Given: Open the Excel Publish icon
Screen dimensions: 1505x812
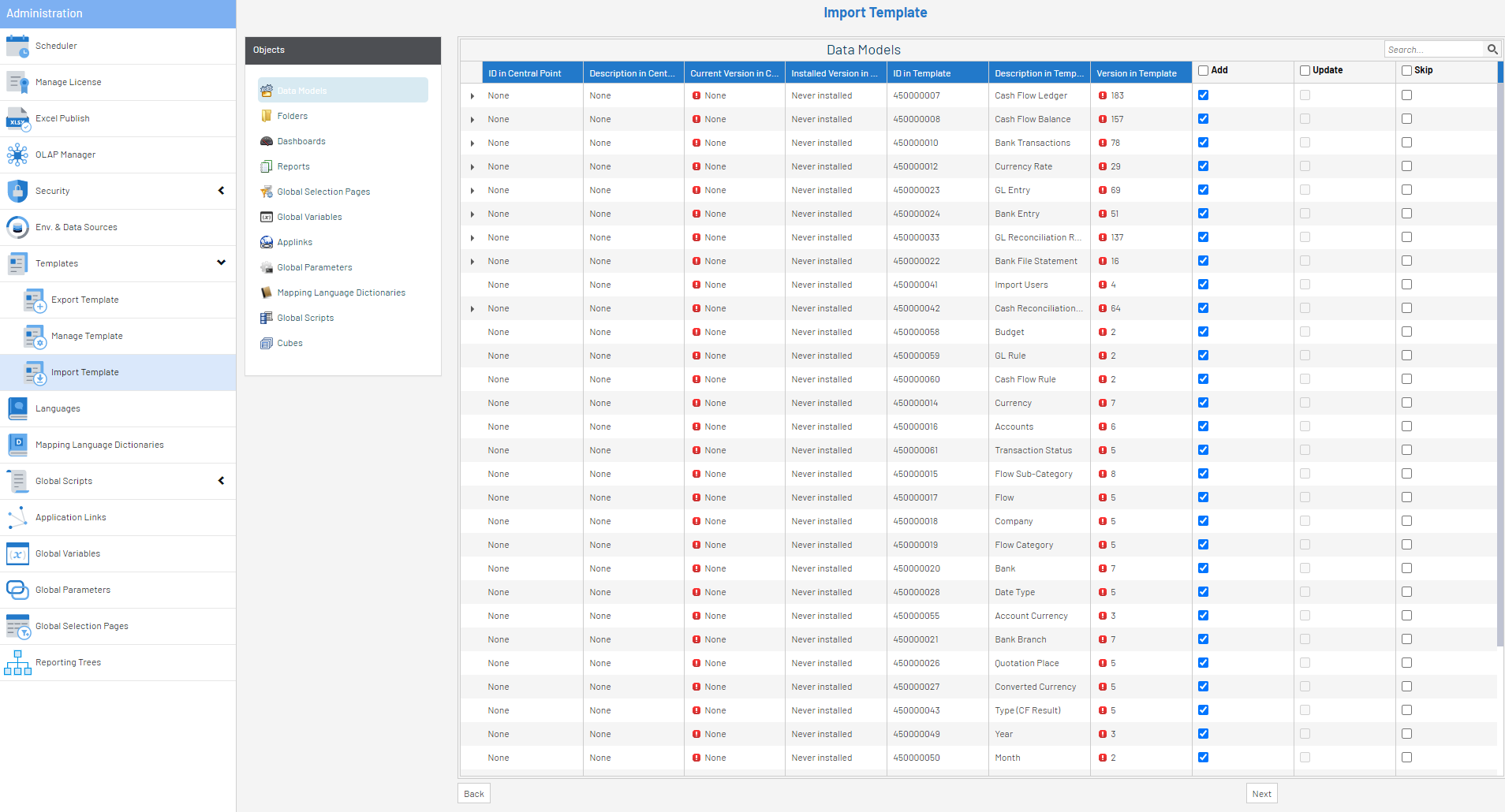Looking at the screenshot, I should (x=17, y=119).
